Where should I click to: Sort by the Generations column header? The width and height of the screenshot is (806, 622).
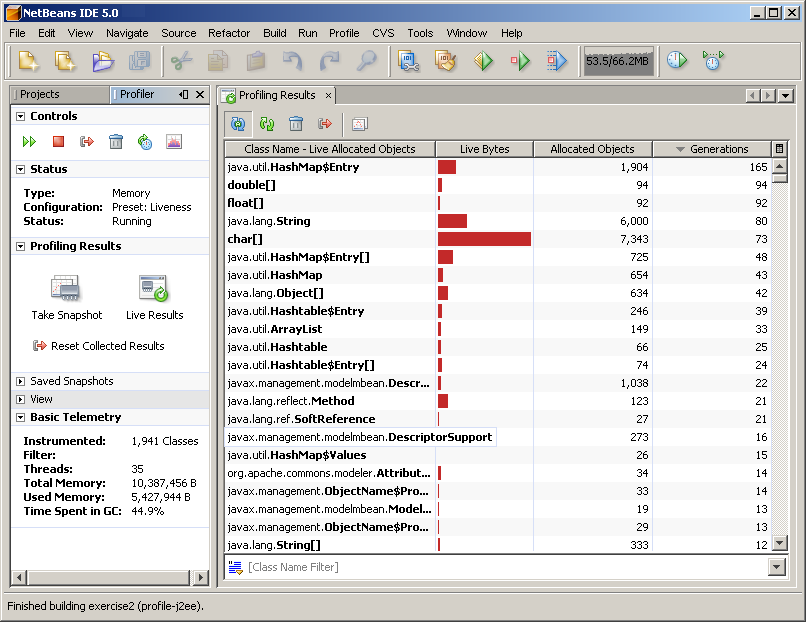coord(712,149)
